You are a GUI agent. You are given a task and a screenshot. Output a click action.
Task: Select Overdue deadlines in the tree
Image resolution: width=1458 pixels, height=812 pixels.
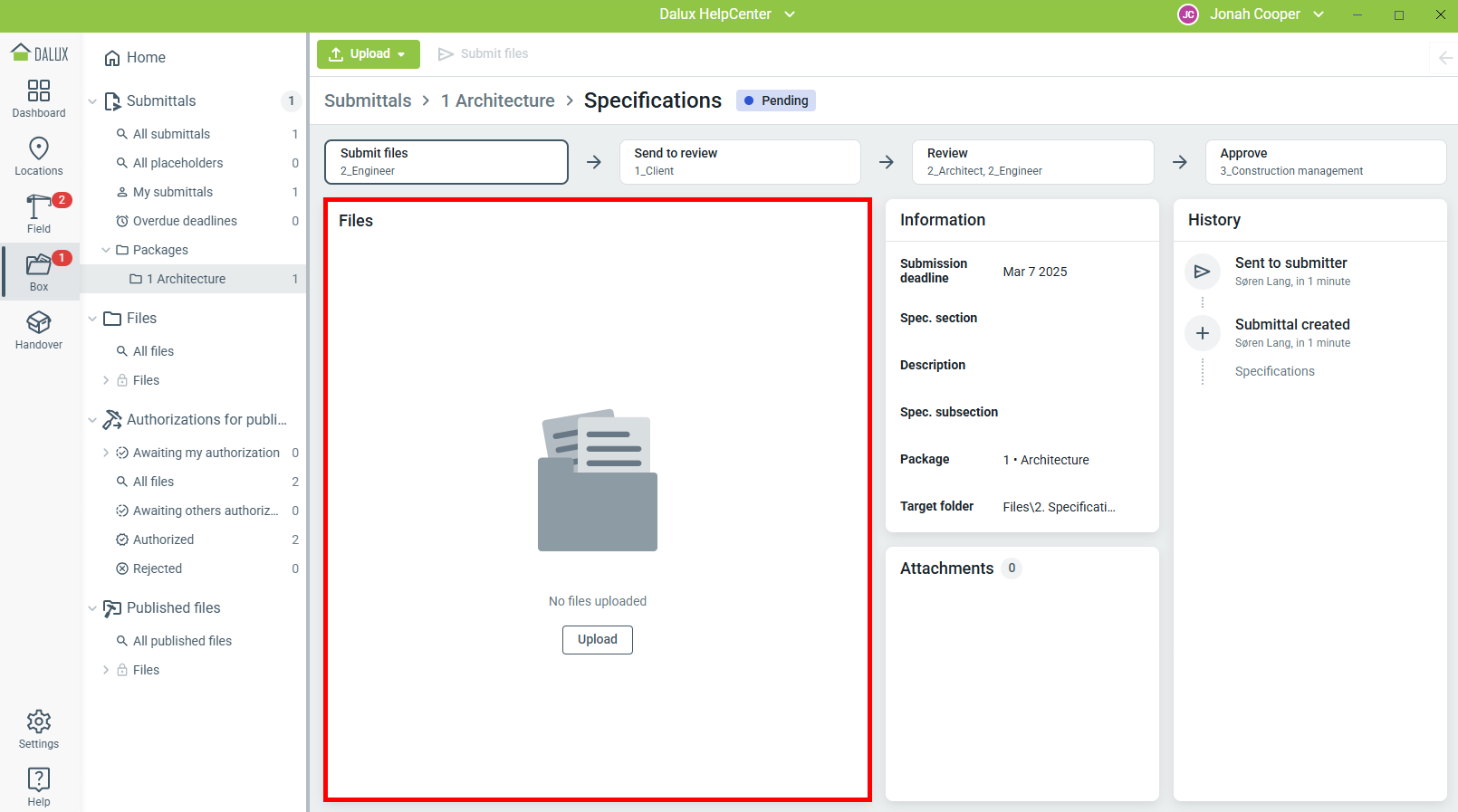pyautogui.click(x=185, y=221)
